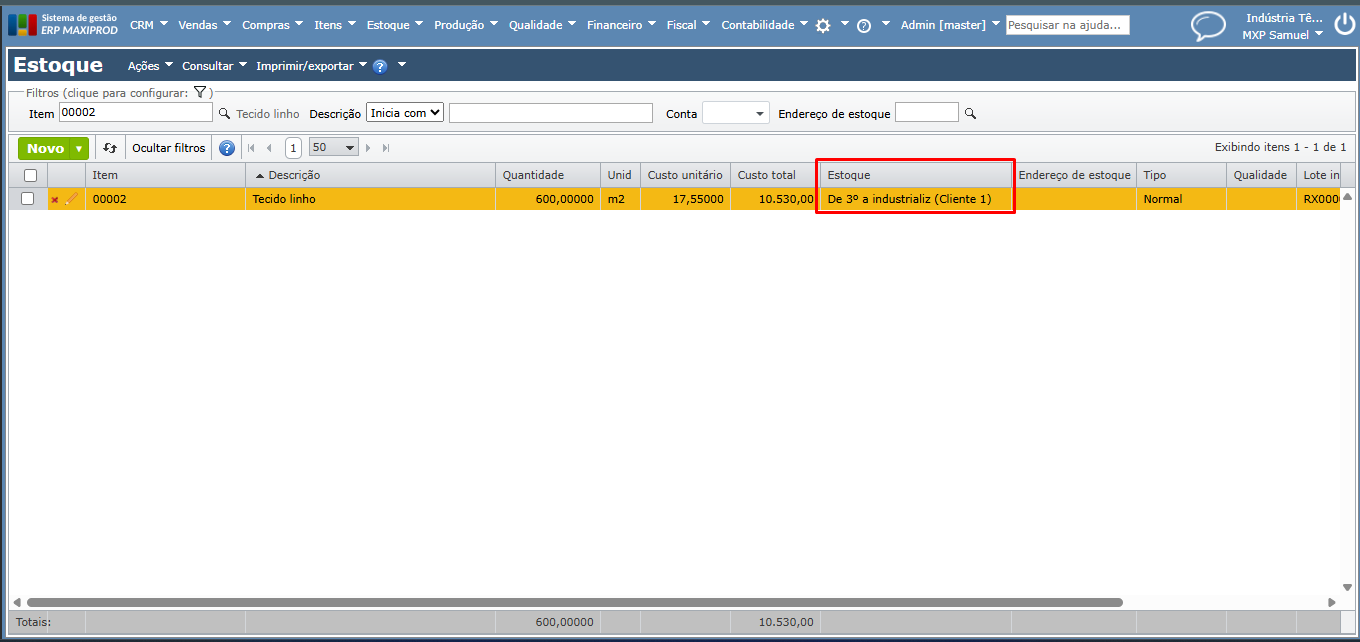Expand the settings gear dropdown arrow
Viewport: 1360px width, 642px height.
click(845, 25)
